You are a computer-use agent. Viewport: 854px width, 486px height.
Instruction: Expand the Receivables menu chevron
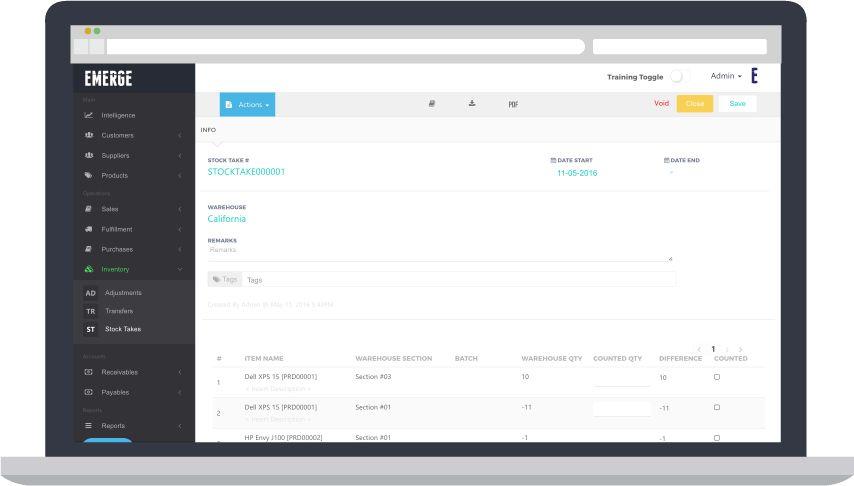tap(180, 372)
